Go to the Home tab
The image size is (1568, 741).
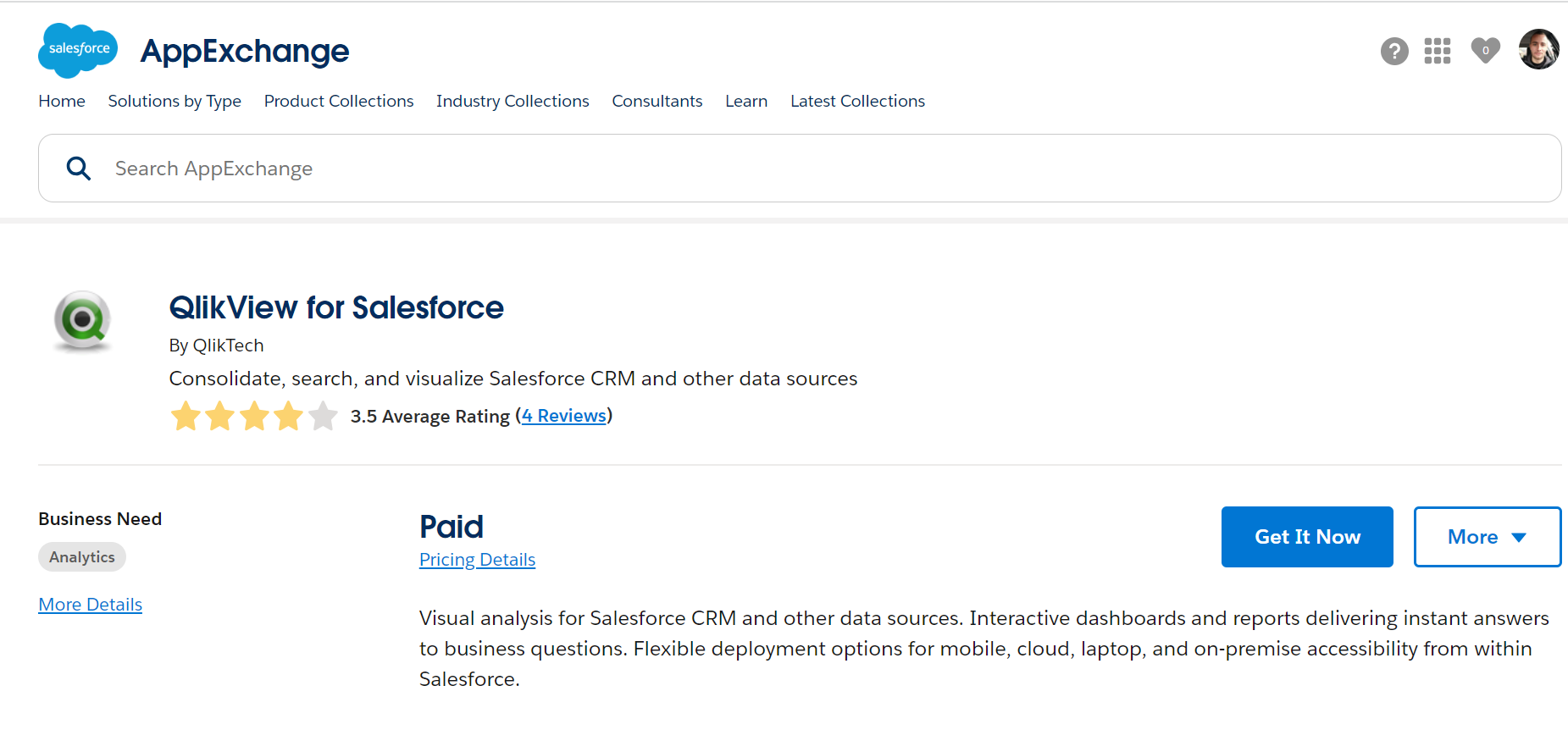(61, 101)
